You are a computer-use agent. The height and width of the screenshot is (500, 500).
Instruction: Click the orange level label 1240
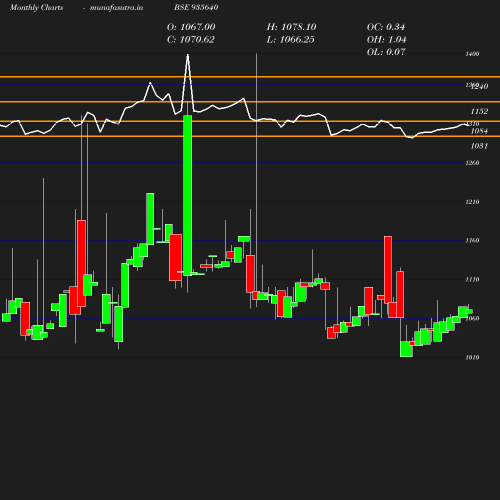(x=480, y=86)
